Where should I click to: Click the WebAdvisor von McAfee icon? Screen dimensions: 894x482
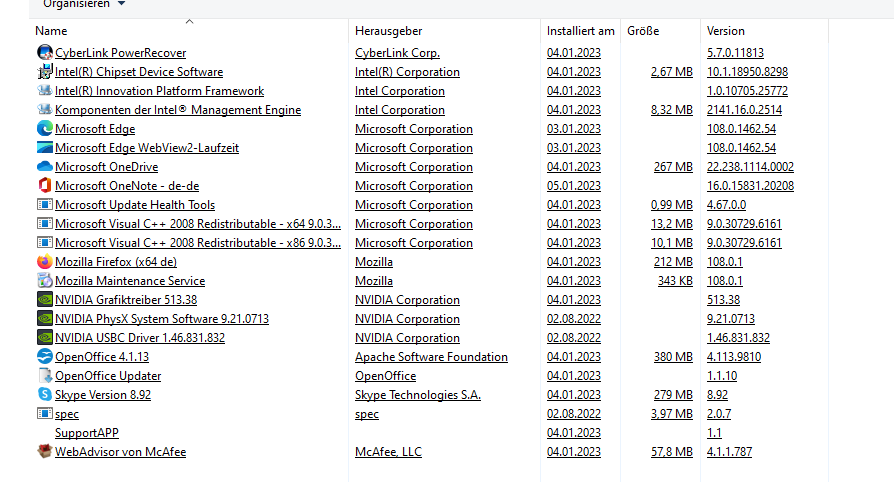[44, 452]
